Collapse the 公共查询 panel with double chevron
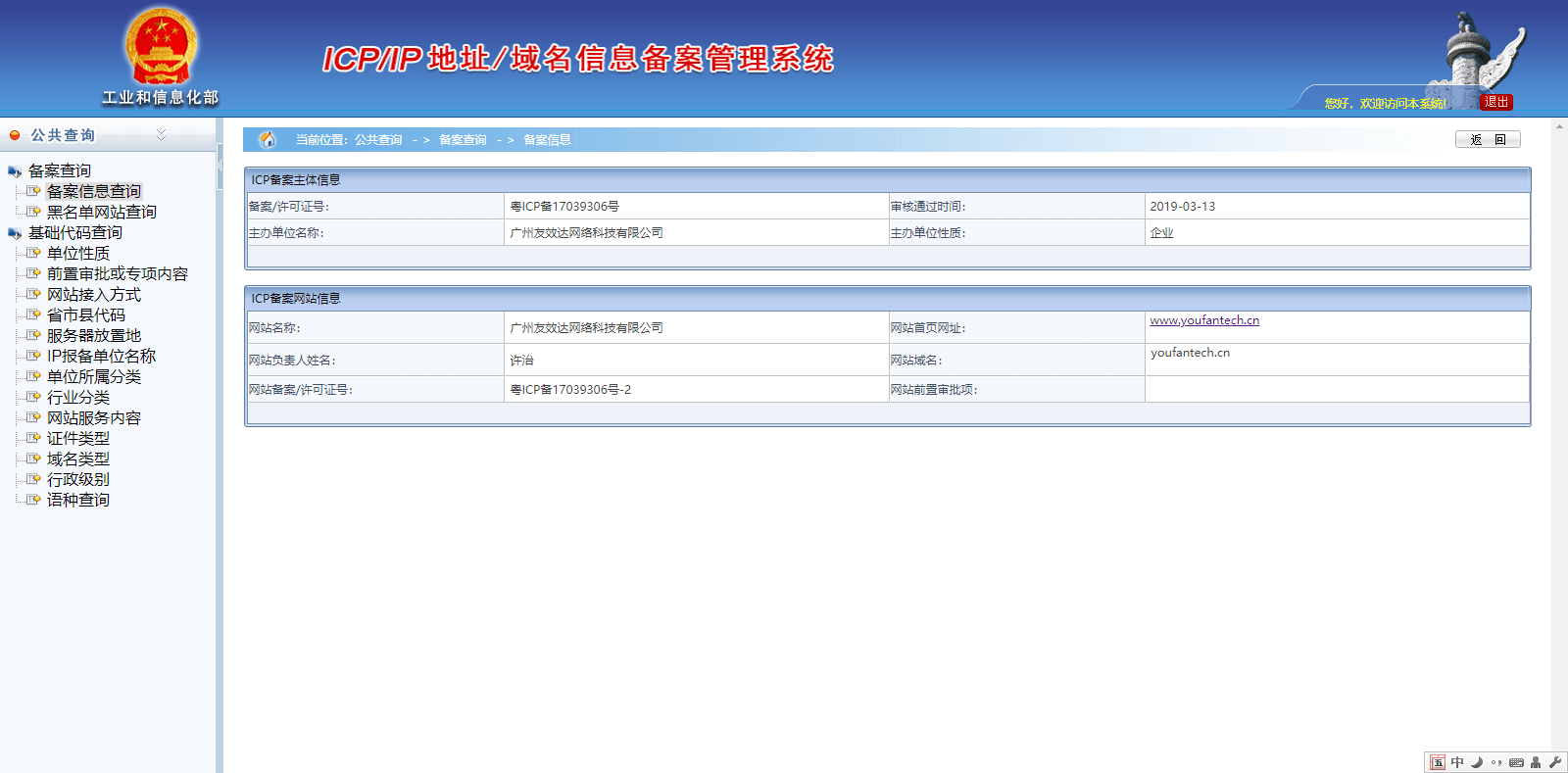The image size is (1568, 773). click(x=162, y=135)
